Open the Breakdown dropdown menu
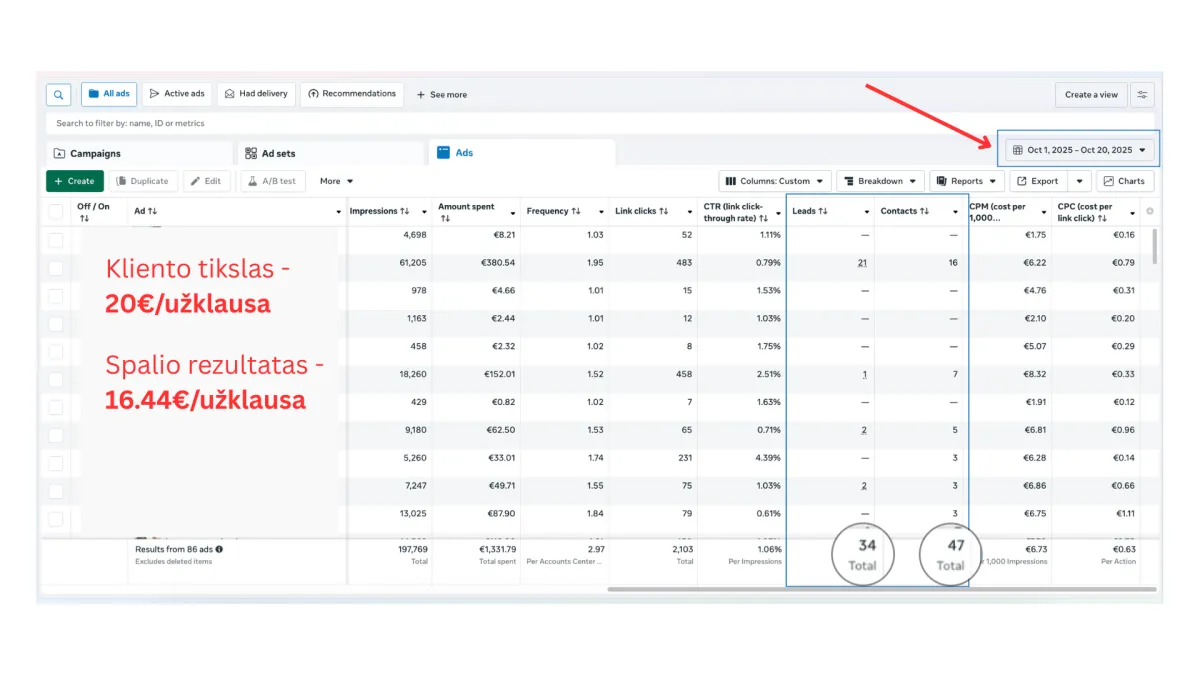The width and height of the screenshot is (1200, 675). coord(879,181)
